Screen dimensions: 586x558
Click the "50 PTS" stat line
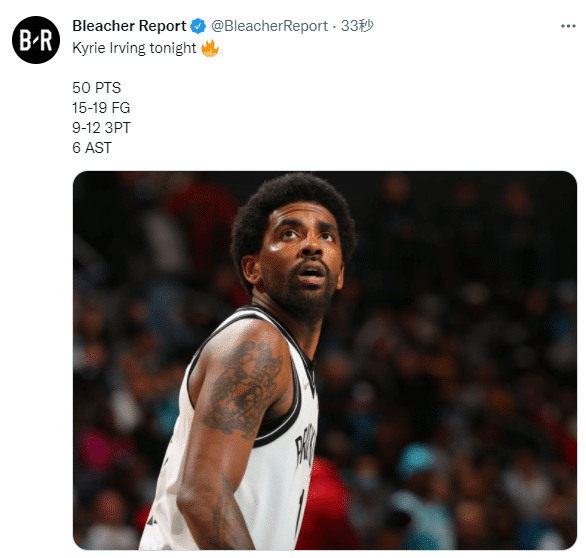tap(97, 88)
